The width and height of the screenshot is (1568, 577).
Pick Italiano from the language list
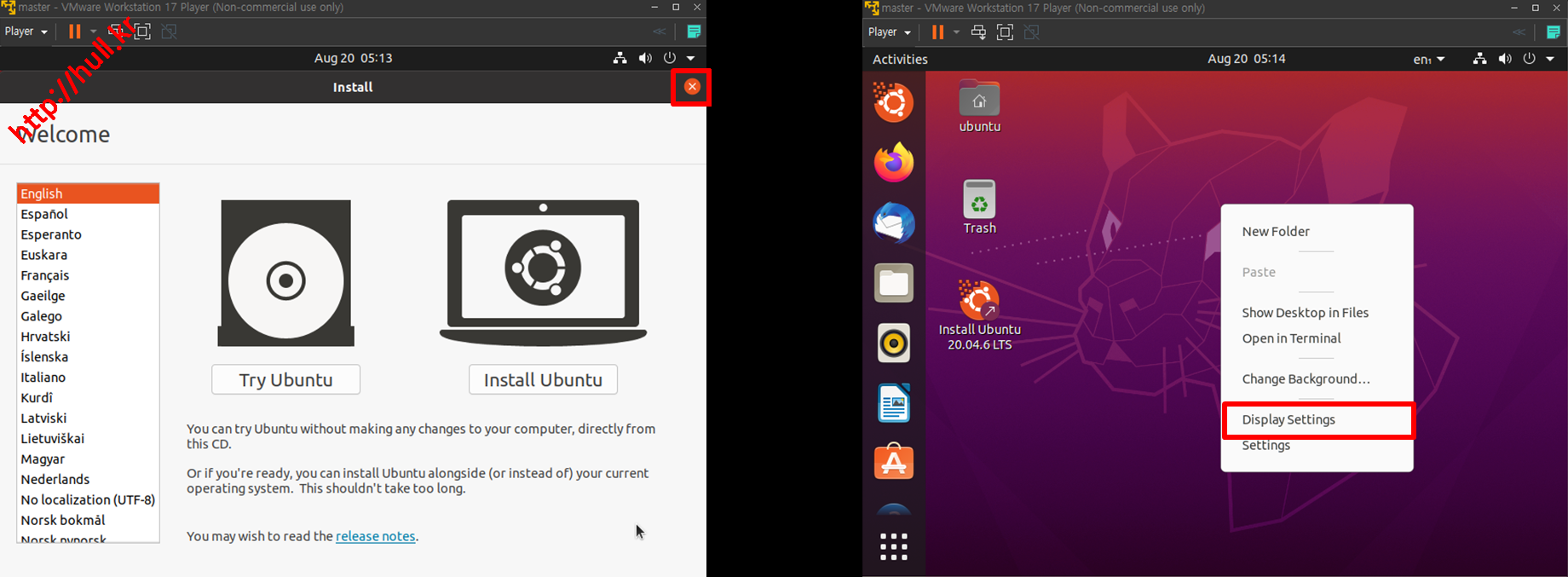tap(88, 378)
